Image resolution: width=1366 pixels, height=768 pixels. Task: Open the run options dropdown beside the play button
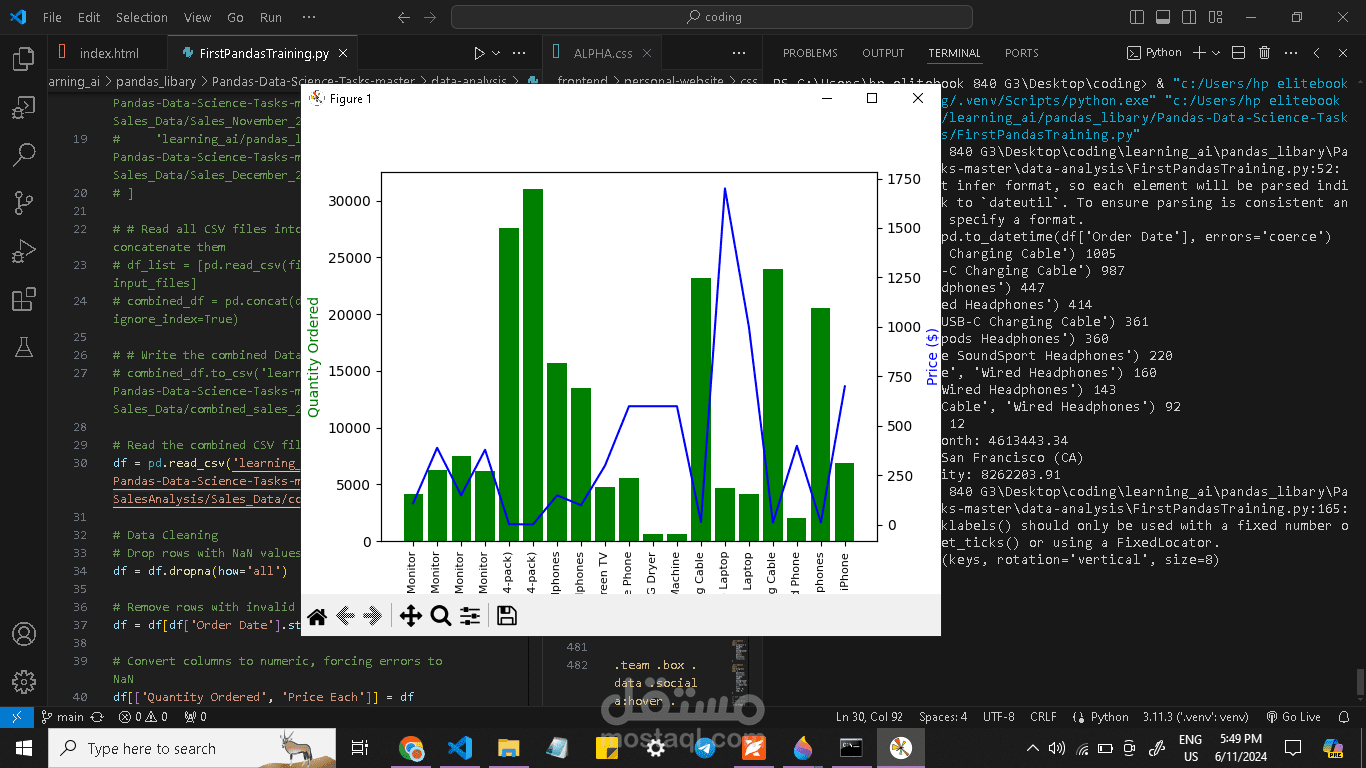point(494,52)
